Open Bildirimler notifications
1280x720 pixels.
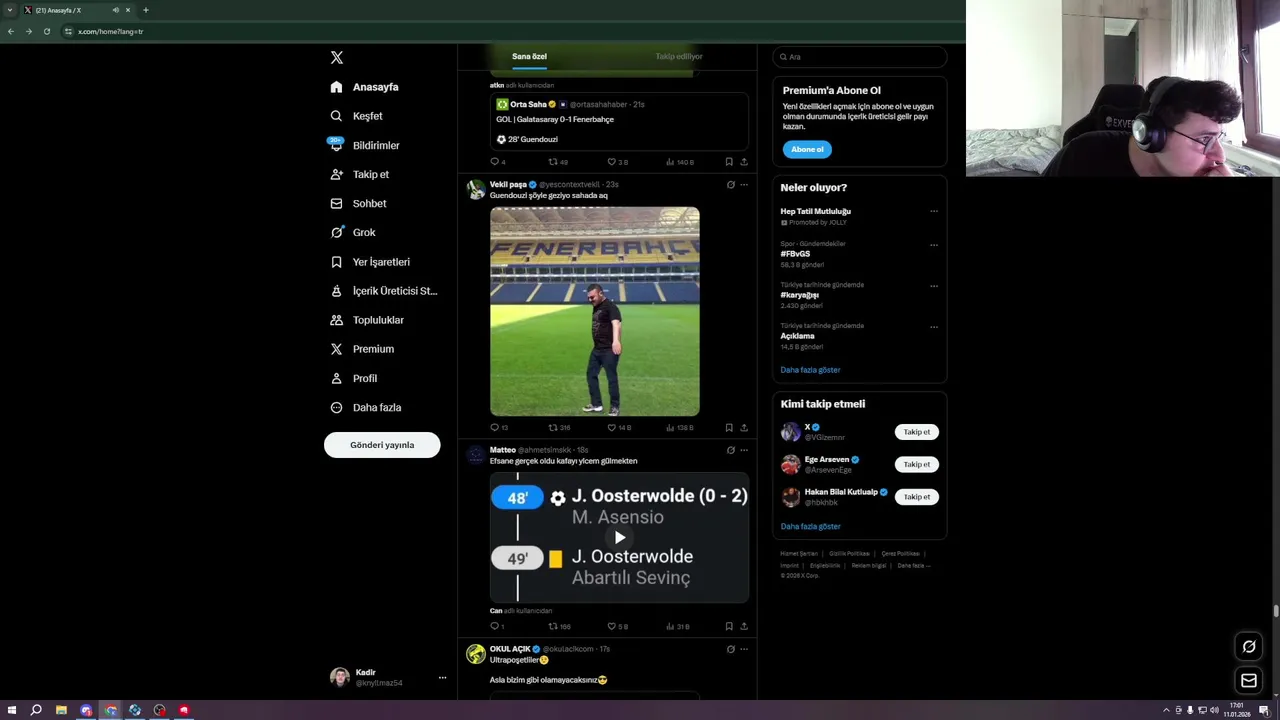click(365, 145)
